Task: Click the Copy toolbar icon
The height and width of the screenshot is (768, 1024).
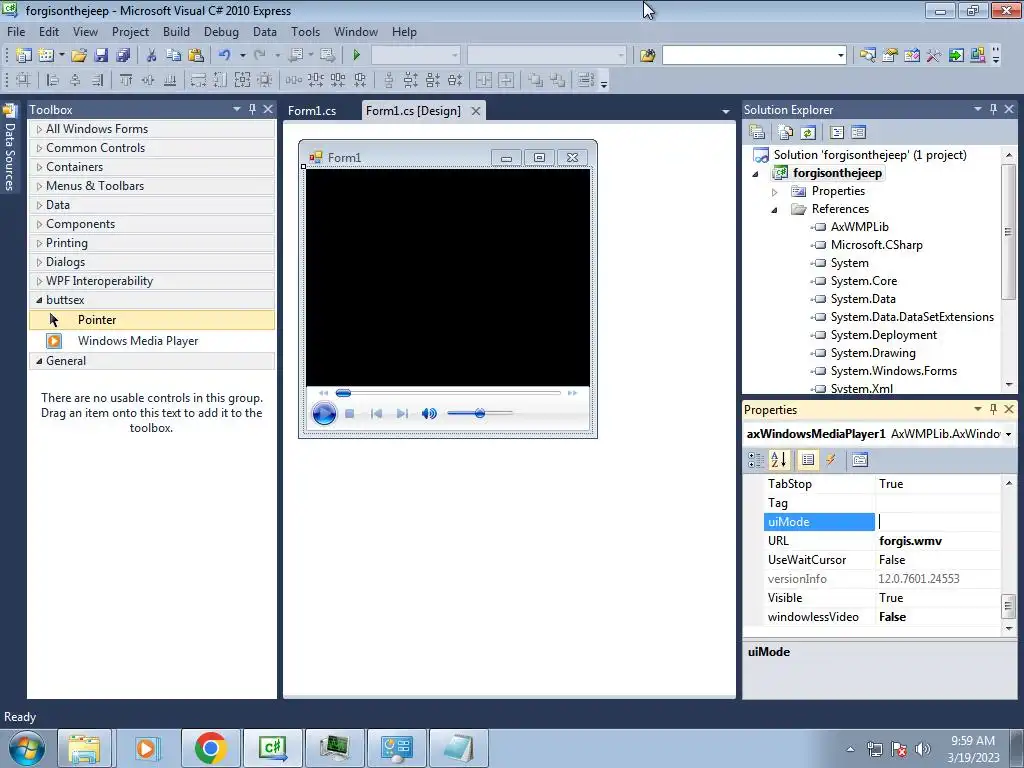Action: tap(173, 56)
